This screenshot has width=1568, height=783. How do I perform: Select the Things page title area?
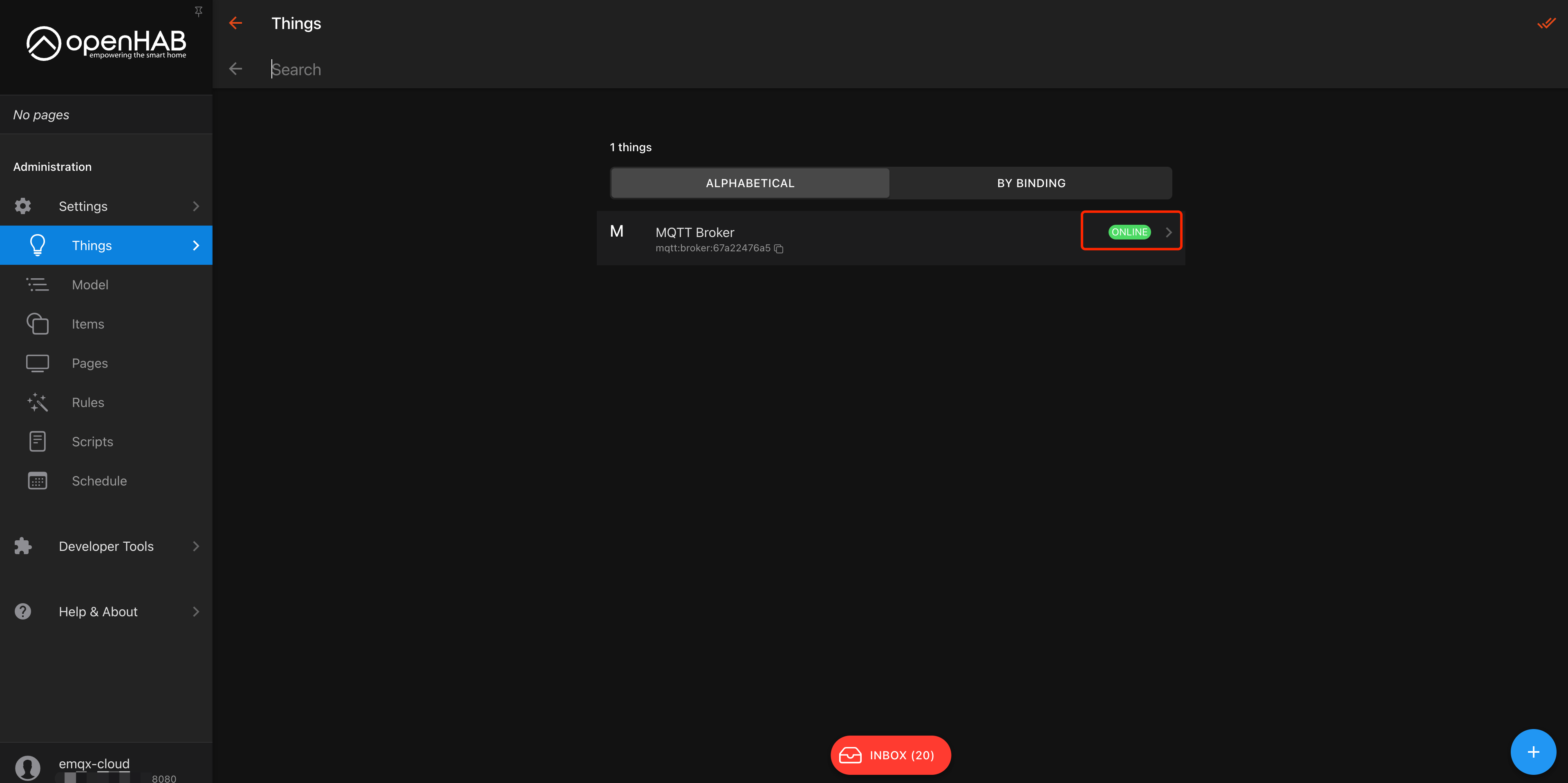click(296, 23)
